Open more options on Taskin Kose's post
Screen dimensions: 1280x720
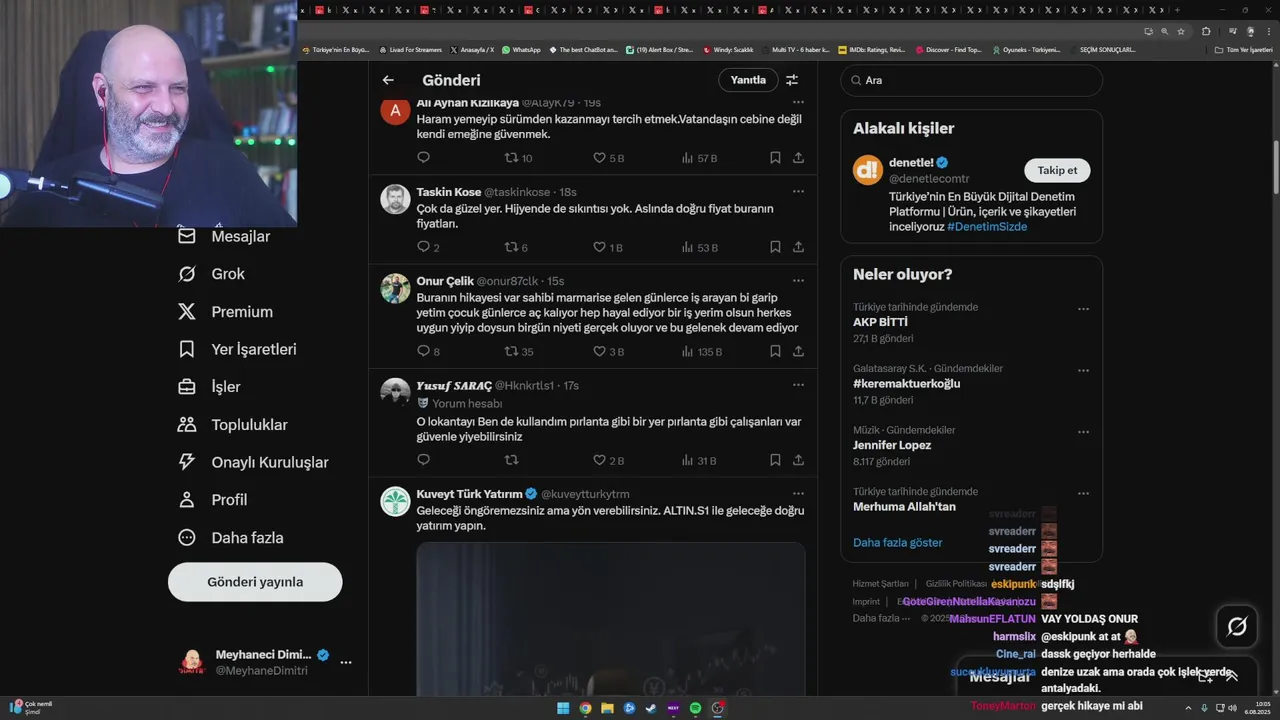pos(798,191)
